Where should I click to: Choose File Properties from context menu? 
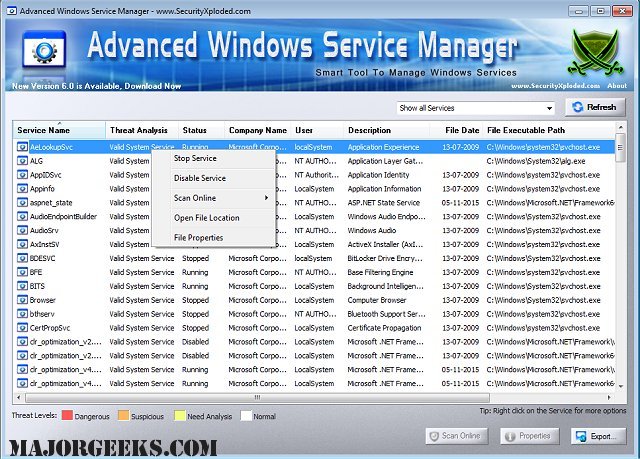coord(198,237)
